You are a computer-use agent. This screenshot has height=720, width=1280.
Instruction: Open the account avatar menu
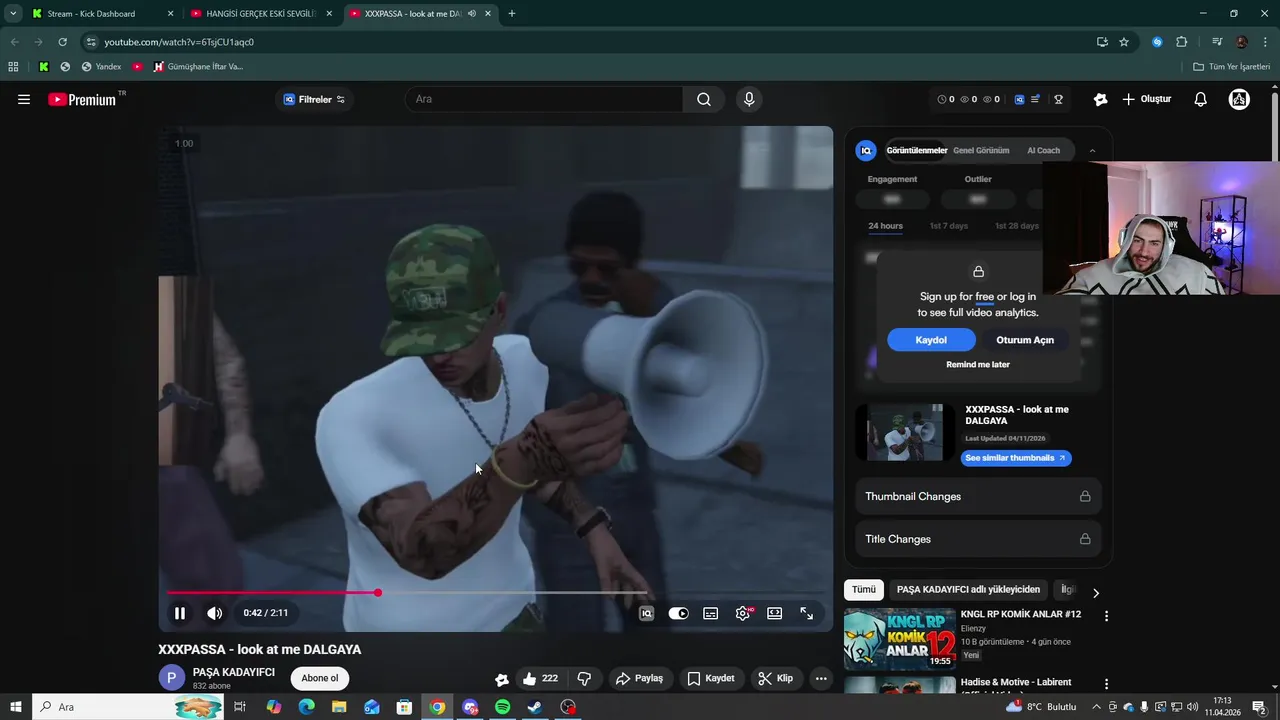(x=1239, y=99)
